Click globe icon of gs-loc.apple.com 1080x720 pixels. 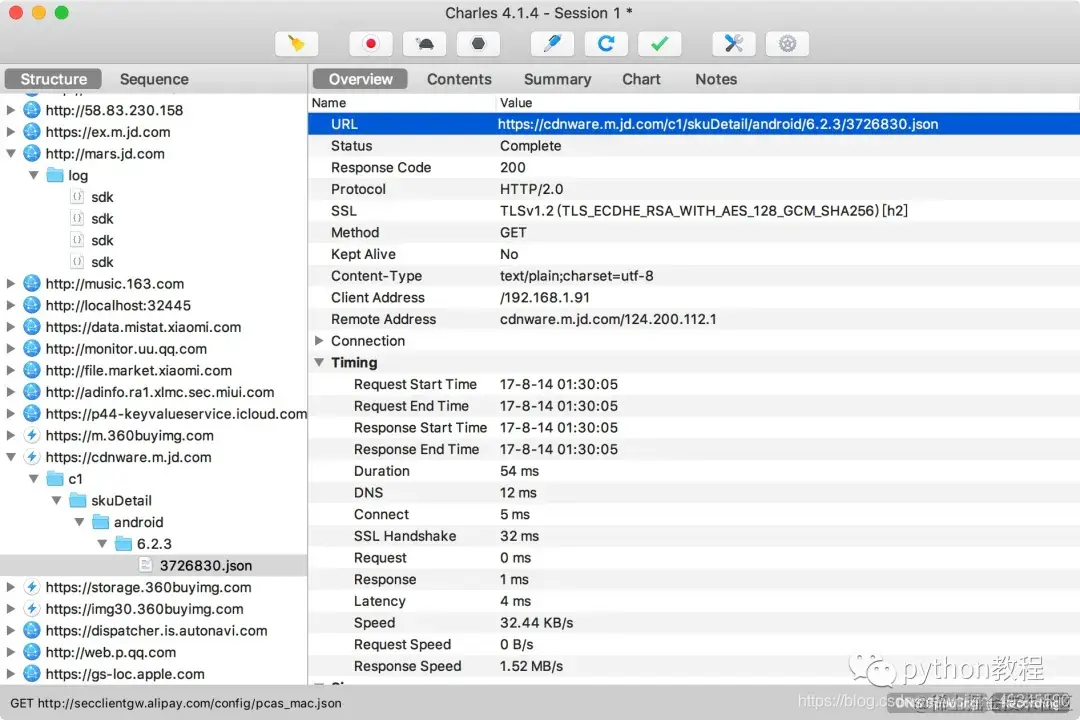32,674
